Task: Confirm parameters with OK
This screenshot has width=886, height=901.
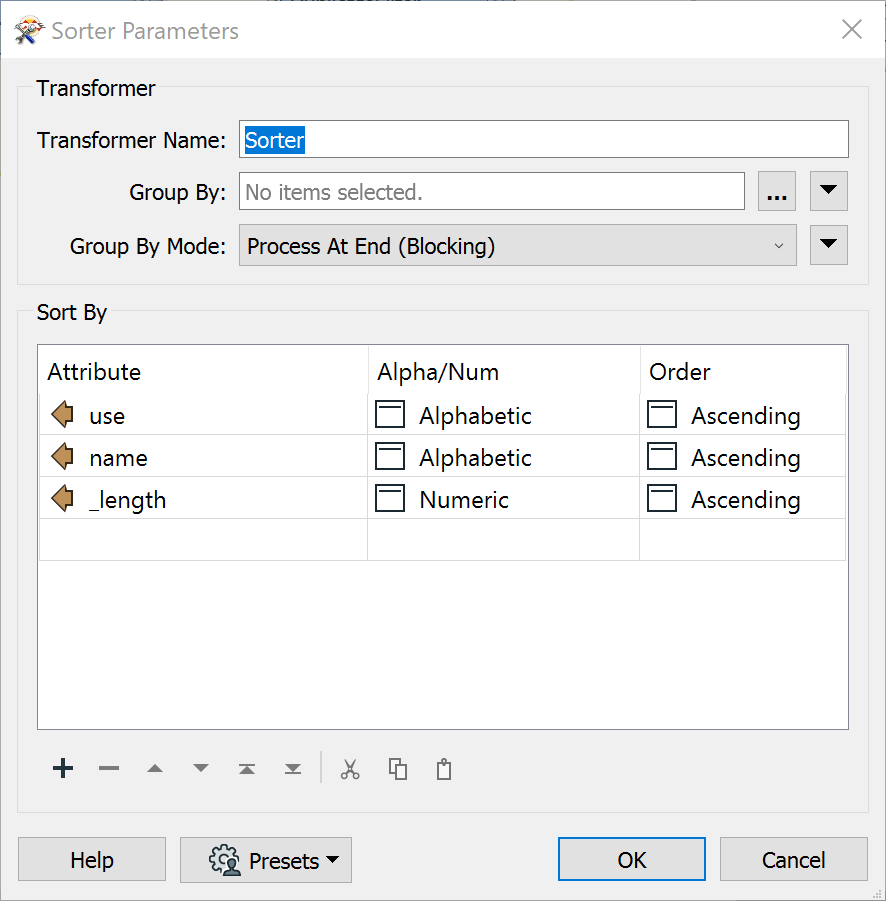Action: 631,859
